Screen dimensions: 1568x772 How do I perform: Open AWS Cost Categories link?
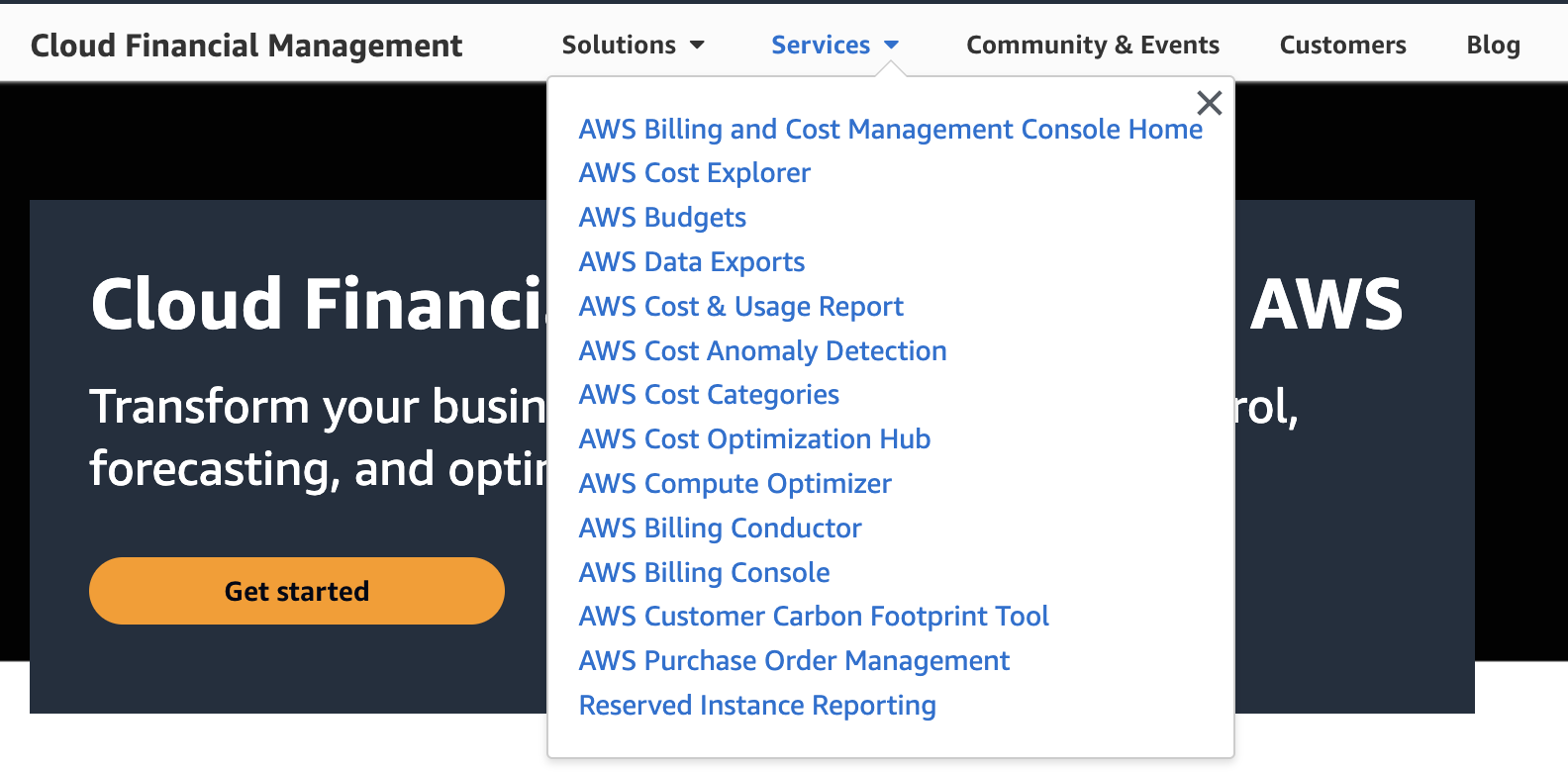tap(709, 395)
